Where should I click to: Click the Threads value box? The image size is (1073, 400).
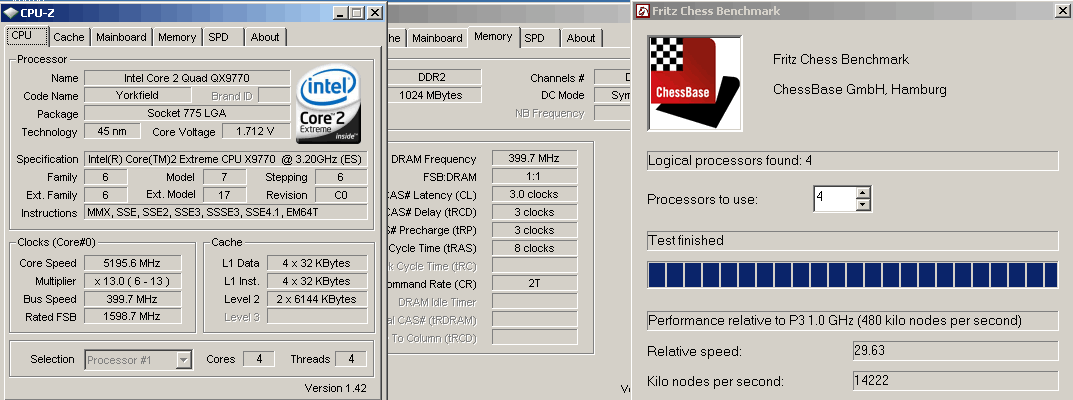click(x=350, y=359)
